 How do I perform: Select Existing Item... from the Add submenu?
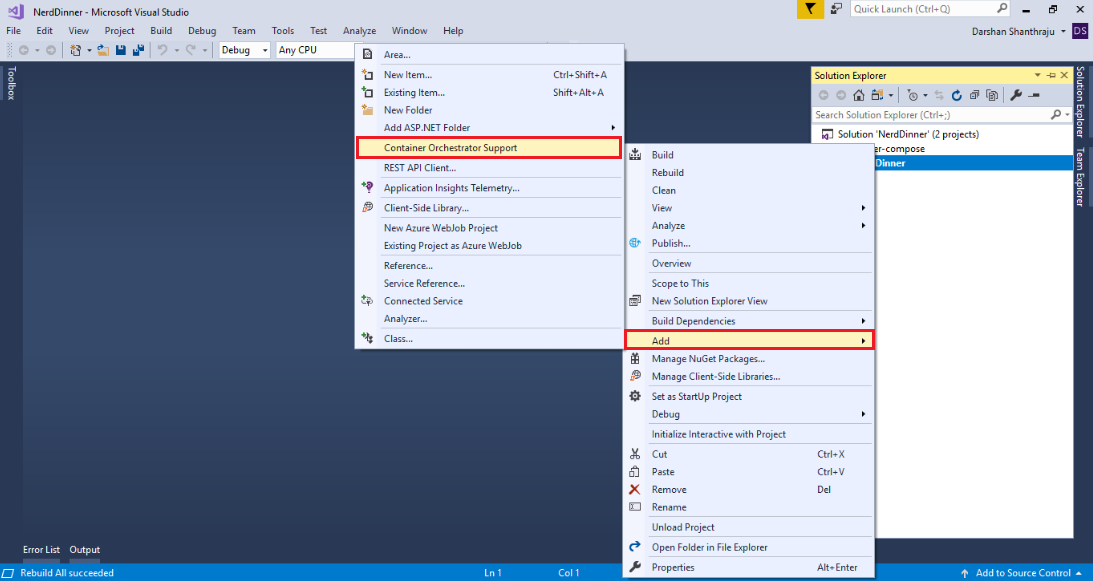coord(489,92)
